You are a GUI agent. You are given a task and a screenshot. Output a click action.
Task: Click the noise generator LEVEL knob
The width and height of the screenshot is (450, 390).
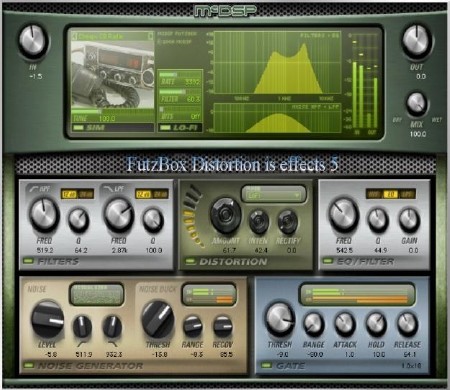point(47,319)
